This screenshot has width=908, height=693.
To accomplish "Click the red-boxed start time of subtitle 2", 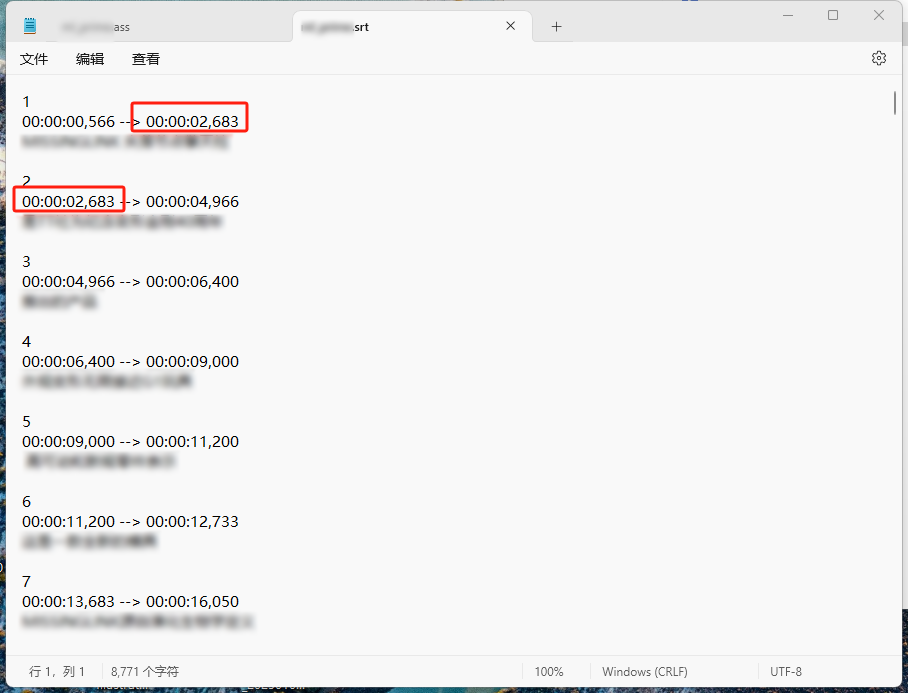I will tap(67, 201).
